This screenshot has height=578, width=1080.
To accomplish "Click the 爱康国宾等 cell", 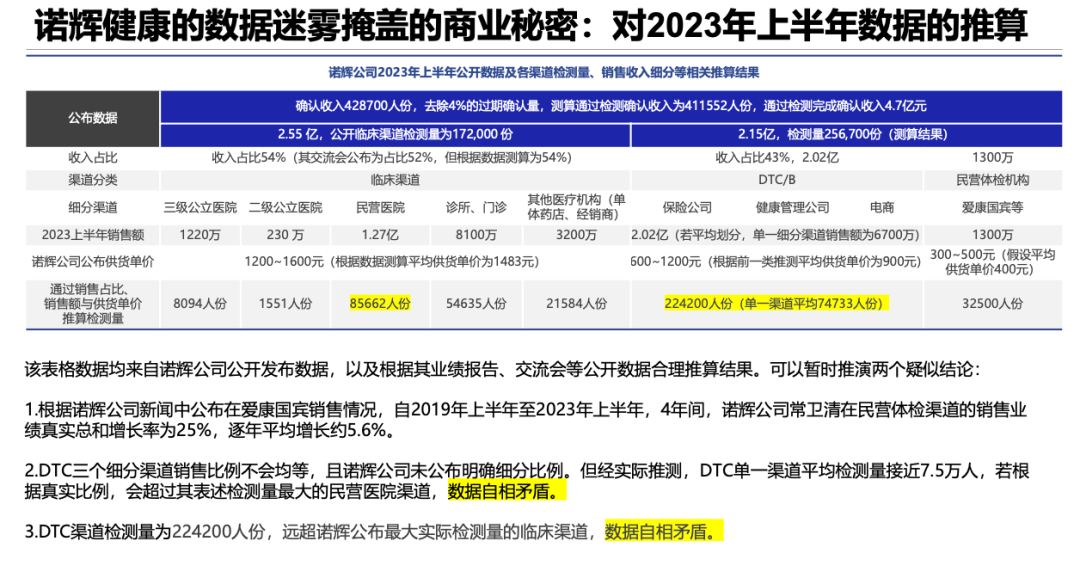I will (992, 208).
